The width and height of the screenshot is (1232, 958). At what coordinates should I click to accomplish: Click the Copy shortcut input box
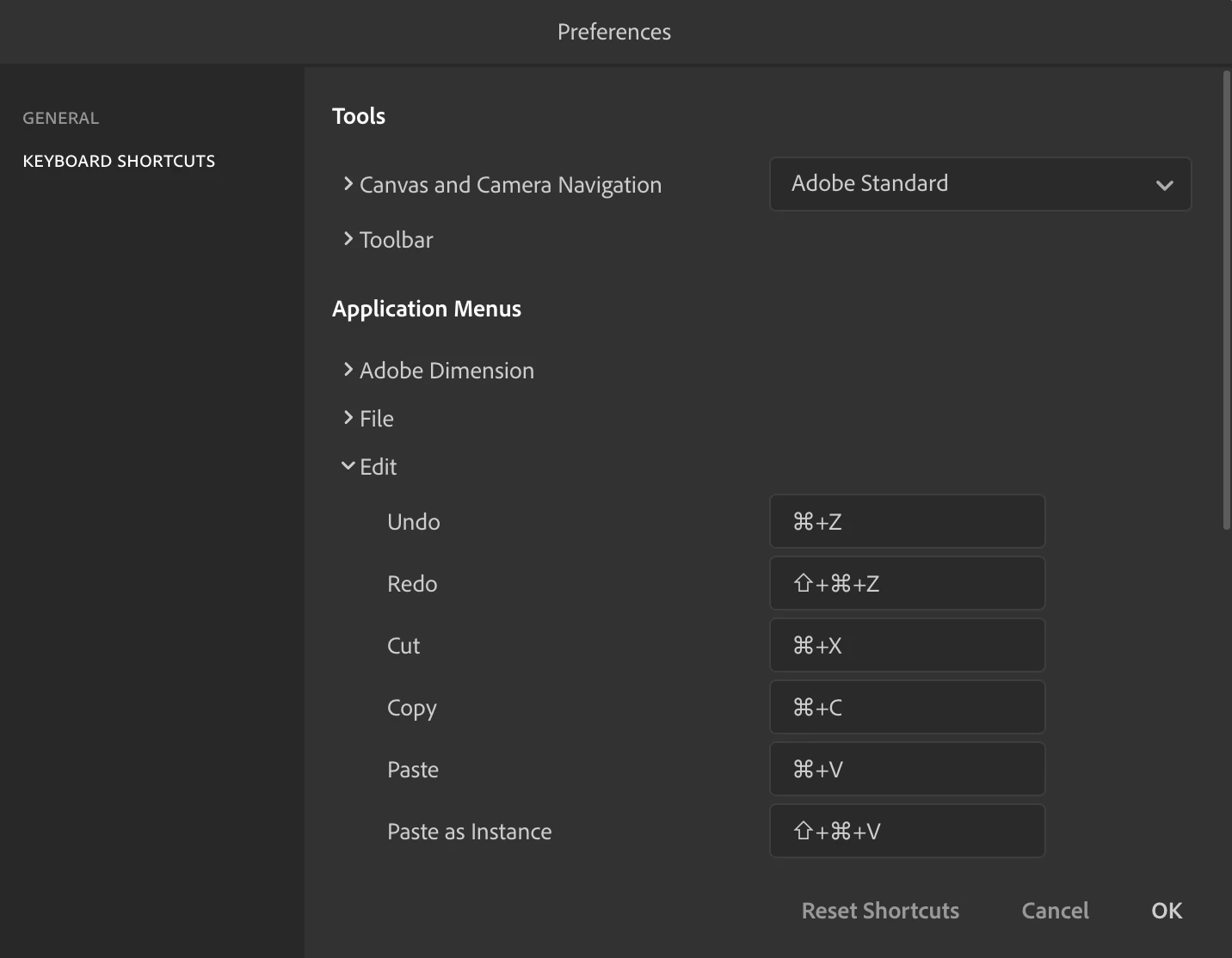click(x=907, y=707)
